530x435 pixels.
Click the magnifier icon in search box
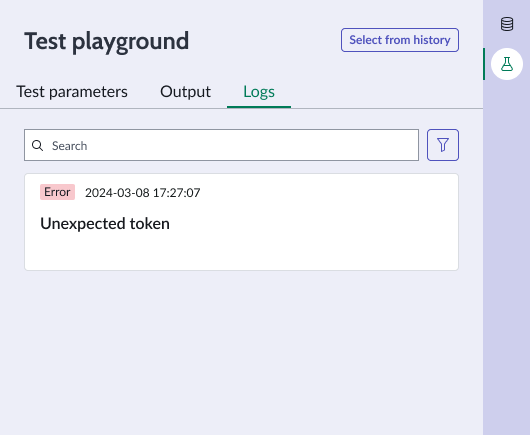pos(37,146)
